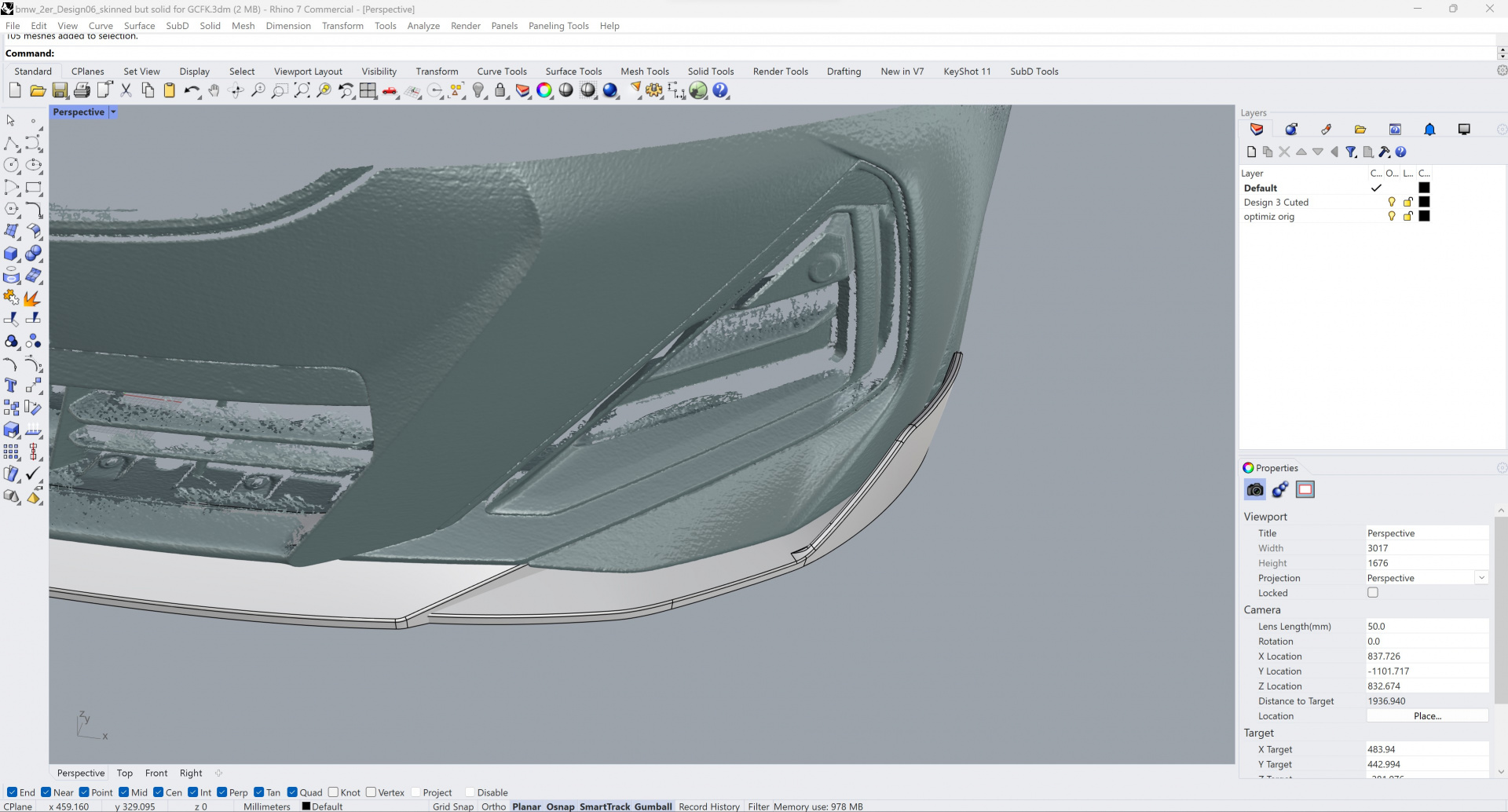The height and width of the screenshot is (812, 1508).
Task: Open the Mesh Tools toolbar tab
Action: click(644, 71)
